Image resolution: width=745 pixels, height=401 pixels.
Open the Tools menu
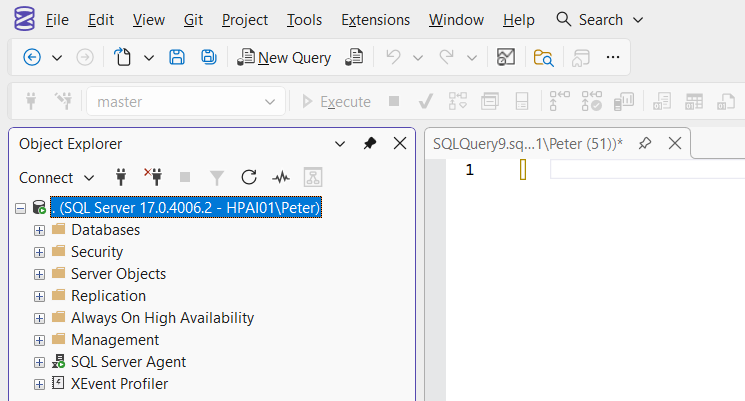point(304,20)
